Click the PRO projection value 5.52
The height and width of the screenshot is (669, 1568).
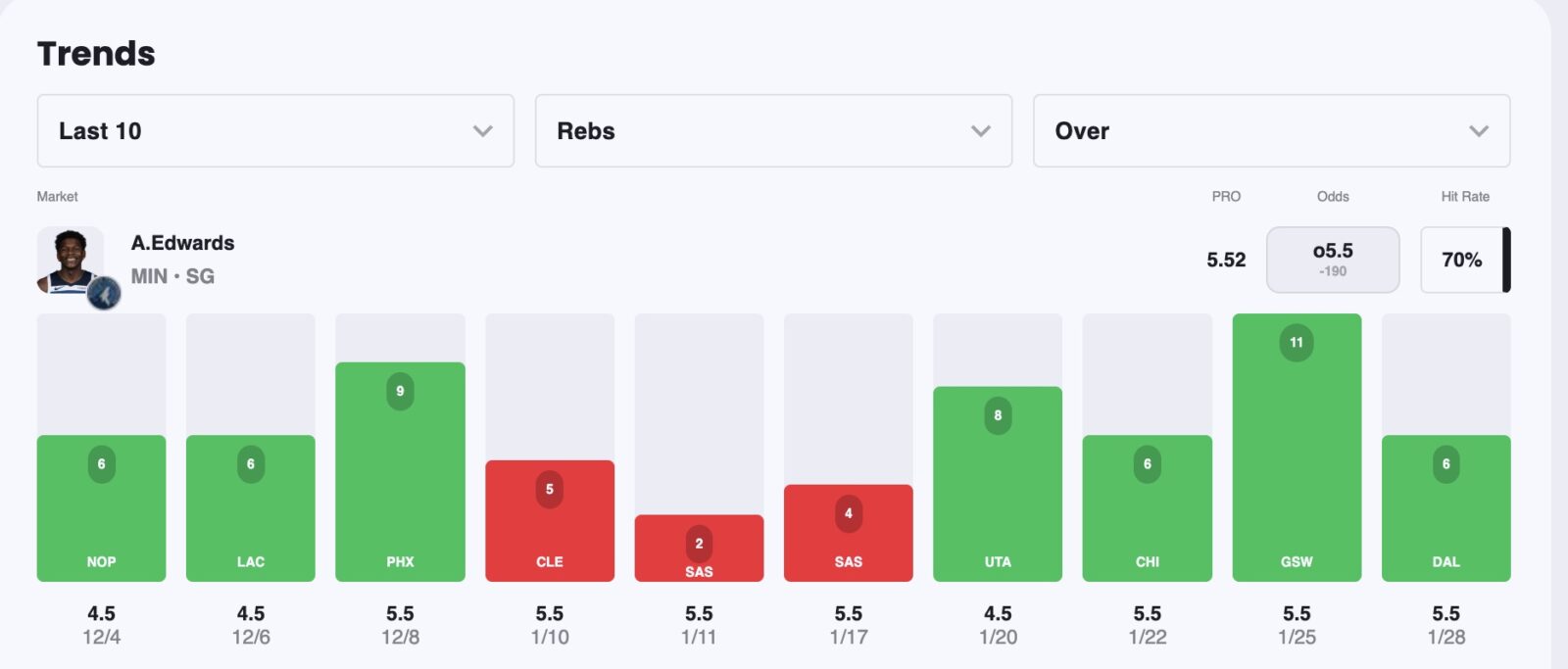pos(1226,260)
